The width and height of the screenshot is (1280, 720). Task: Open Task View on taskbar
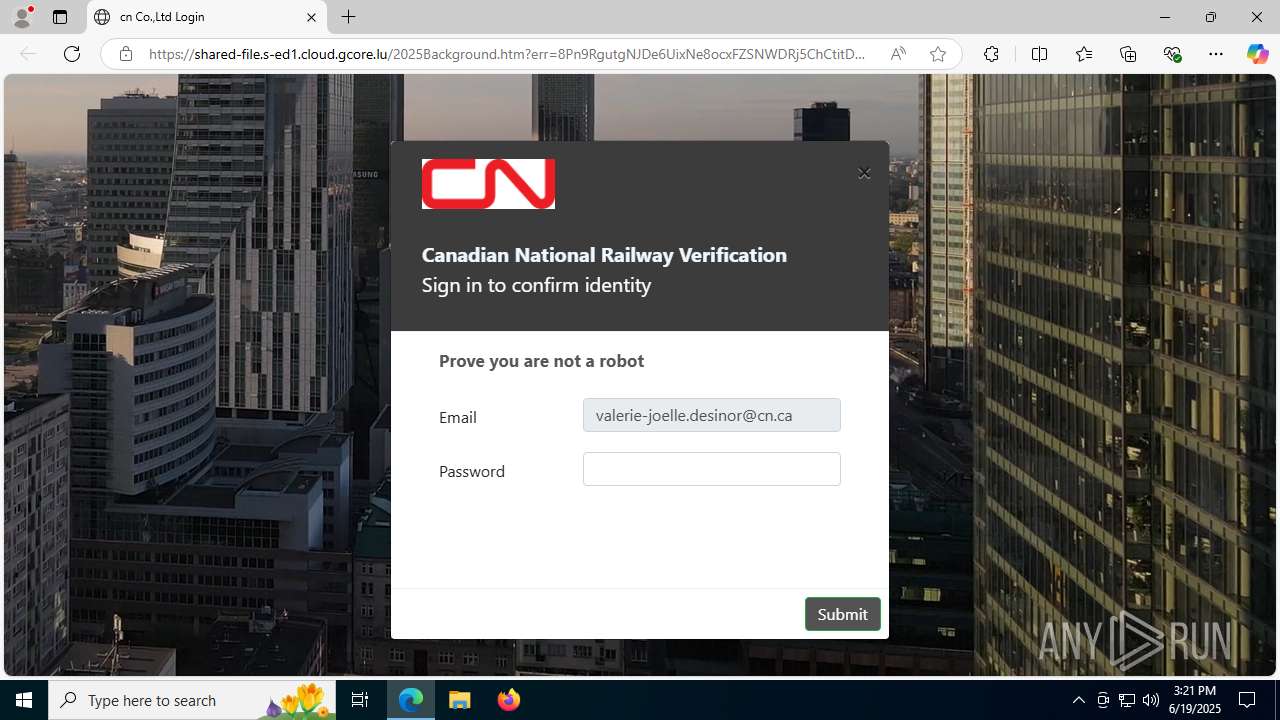pos(360,700)
